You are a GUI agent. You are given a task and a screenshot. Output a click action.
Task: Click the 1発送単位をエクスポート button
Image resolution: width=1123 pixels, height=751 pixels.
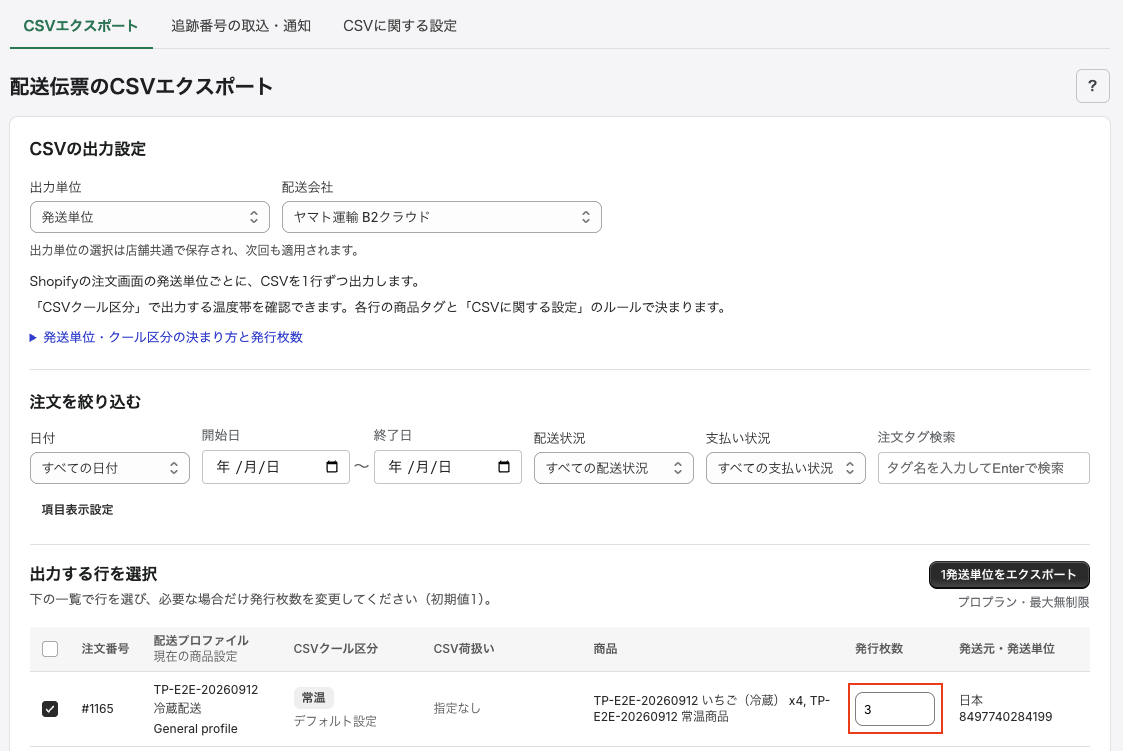1009,575
